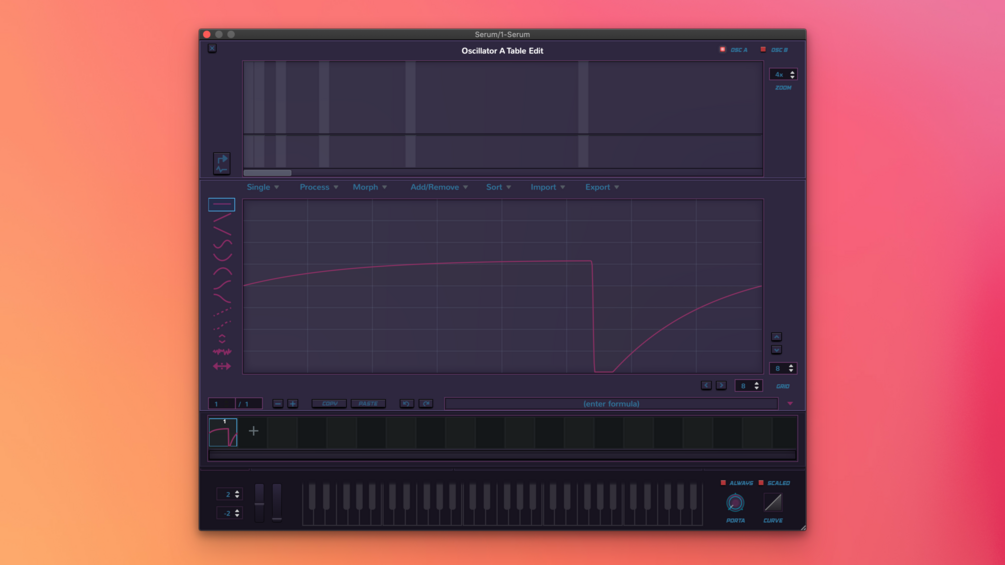Open the Import dropdown menu

coord(547,187)
